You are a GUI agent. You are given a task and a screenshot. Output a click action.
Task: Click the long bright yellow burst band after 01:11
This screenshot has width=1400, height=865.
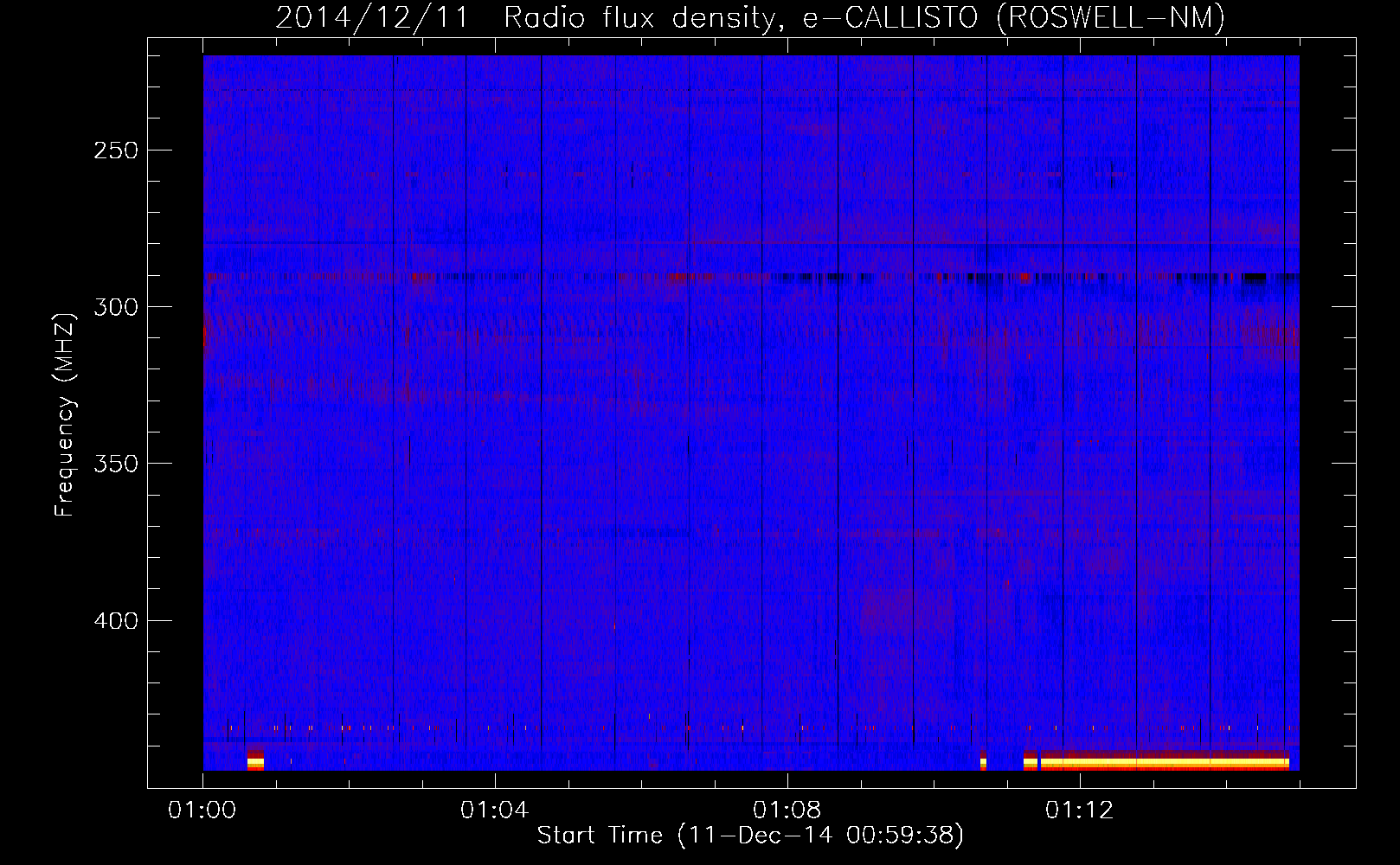pyautogui.click(x=1165, y=762)
